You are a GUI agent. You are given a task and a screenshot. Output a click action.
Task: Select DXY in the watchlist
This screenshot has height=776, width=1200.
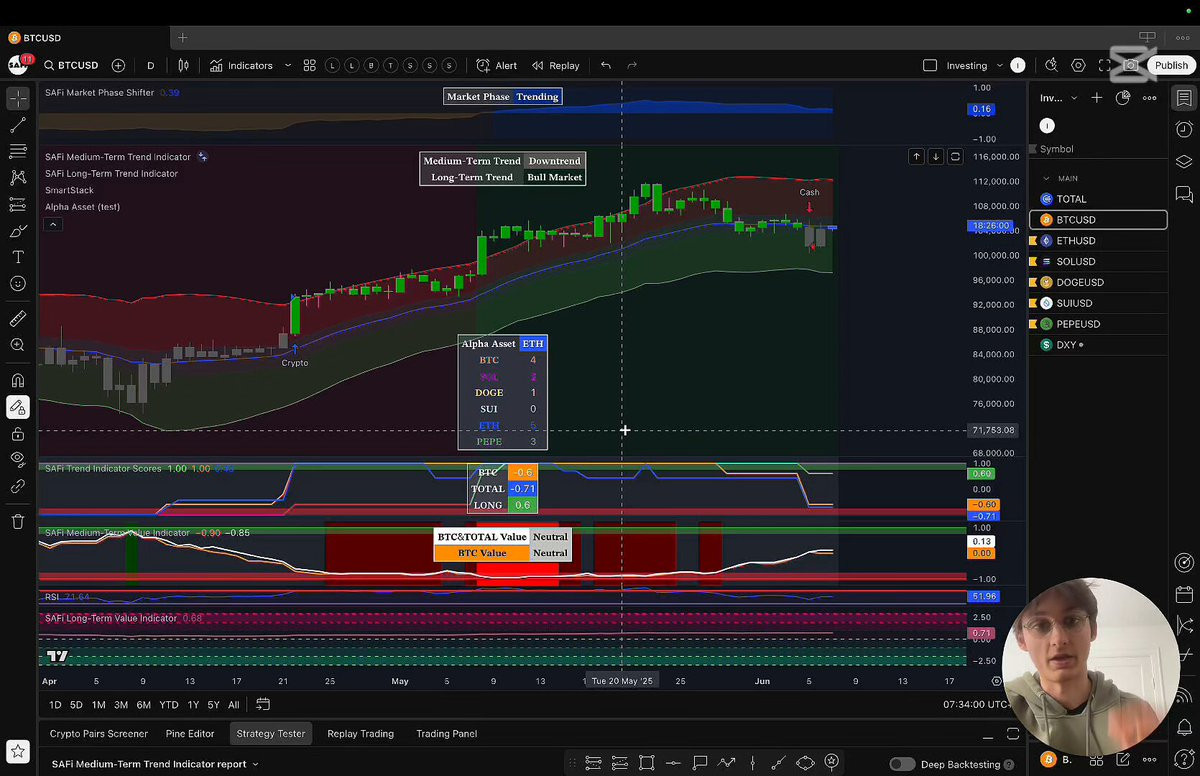1098,345
